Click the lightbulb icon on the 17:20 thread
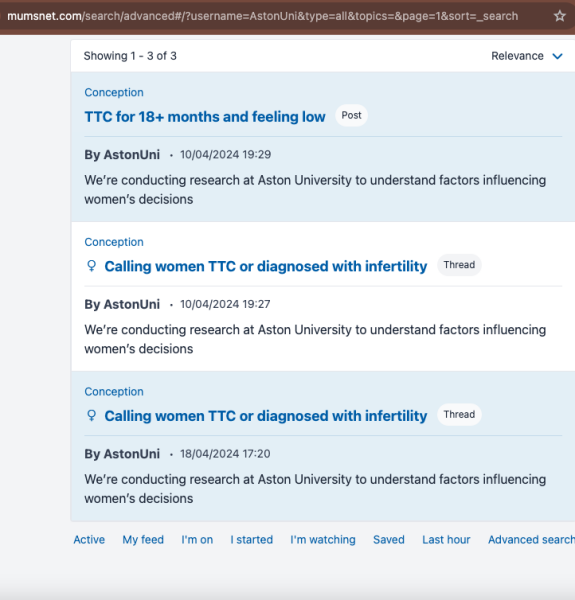This screenshot has height=600, width=575. pos(91,415)
